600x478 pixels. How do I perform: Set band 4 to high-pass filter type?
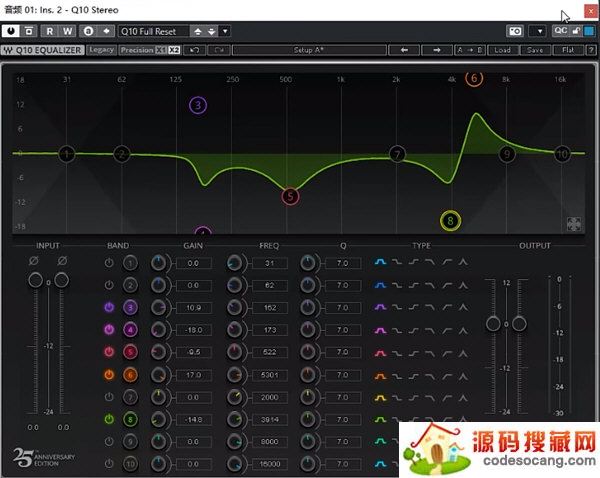click(x=447, y=330)
